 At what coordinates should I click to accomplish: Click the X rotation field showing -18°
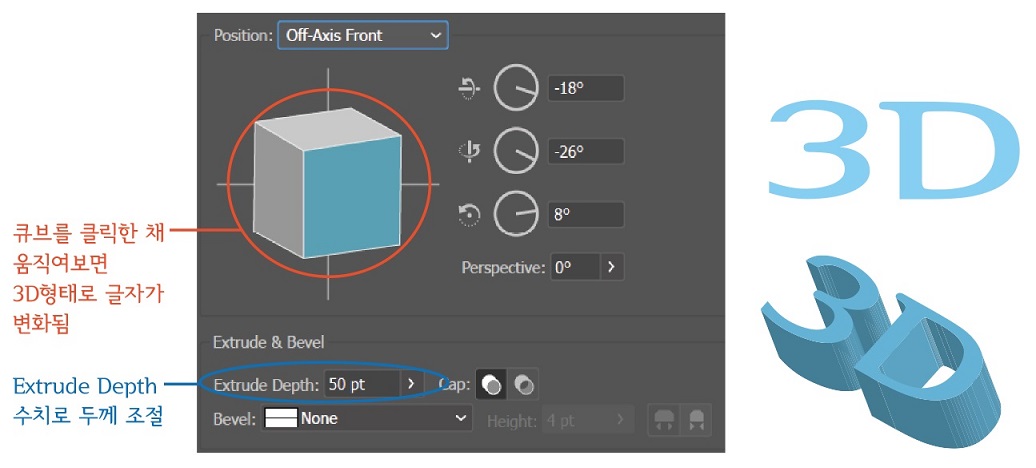pyautogui.click(x=586, y=89)
